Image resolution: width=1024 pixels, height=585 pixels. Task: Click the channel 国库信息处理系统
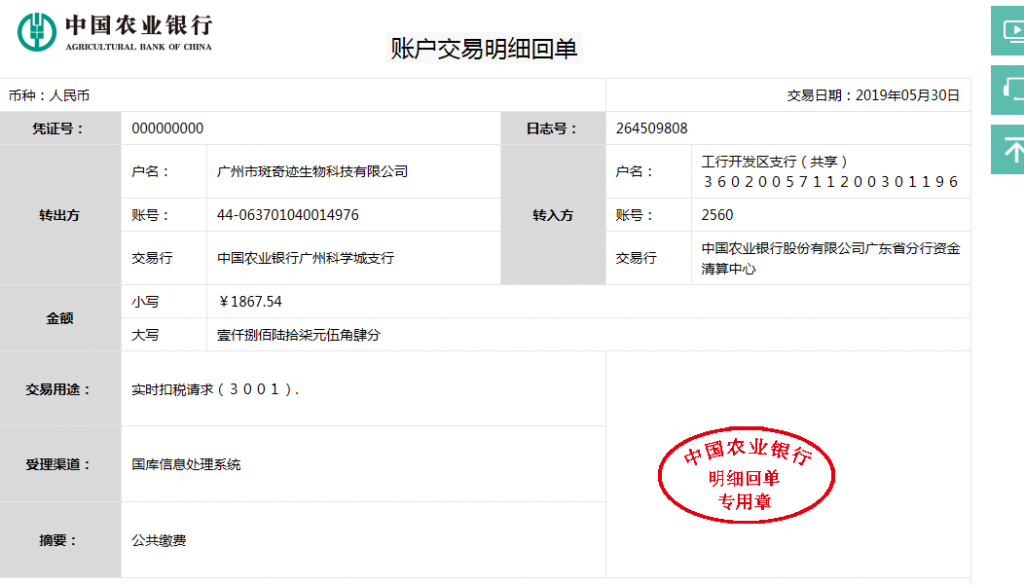(x=186, y=465)
